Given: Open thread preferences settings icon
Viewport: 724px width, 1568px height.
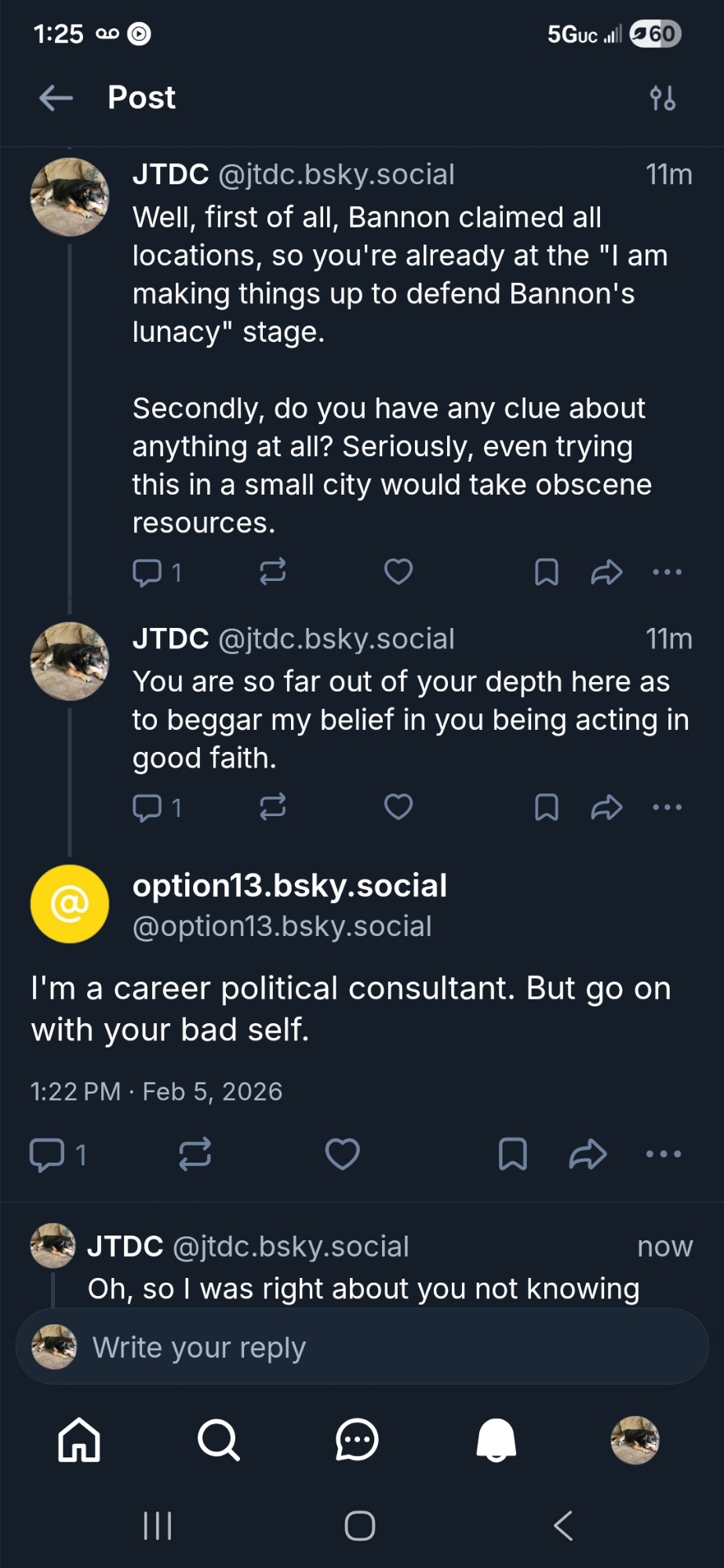Looking at the screenshot, I should (x=662, y=99).
